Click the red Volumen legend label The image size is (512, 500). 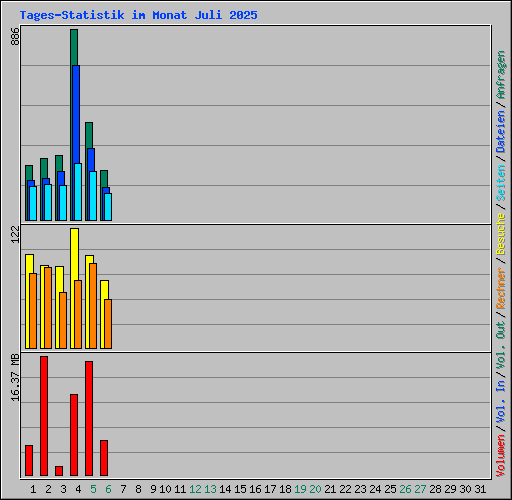pyautogui.click(x=501, y=456)
